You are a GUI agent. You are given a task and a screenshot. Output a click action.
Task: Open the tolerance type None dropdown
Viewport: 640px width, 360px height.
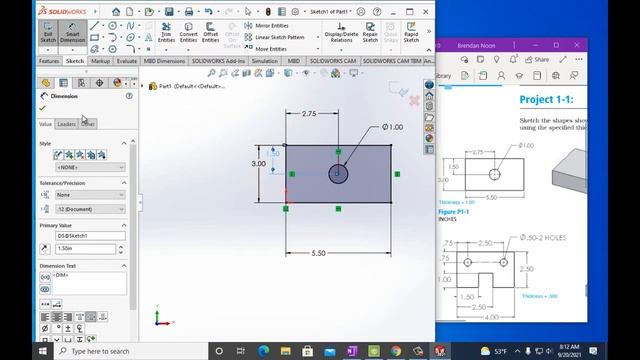pyautogui.click(x=90, y=195)
